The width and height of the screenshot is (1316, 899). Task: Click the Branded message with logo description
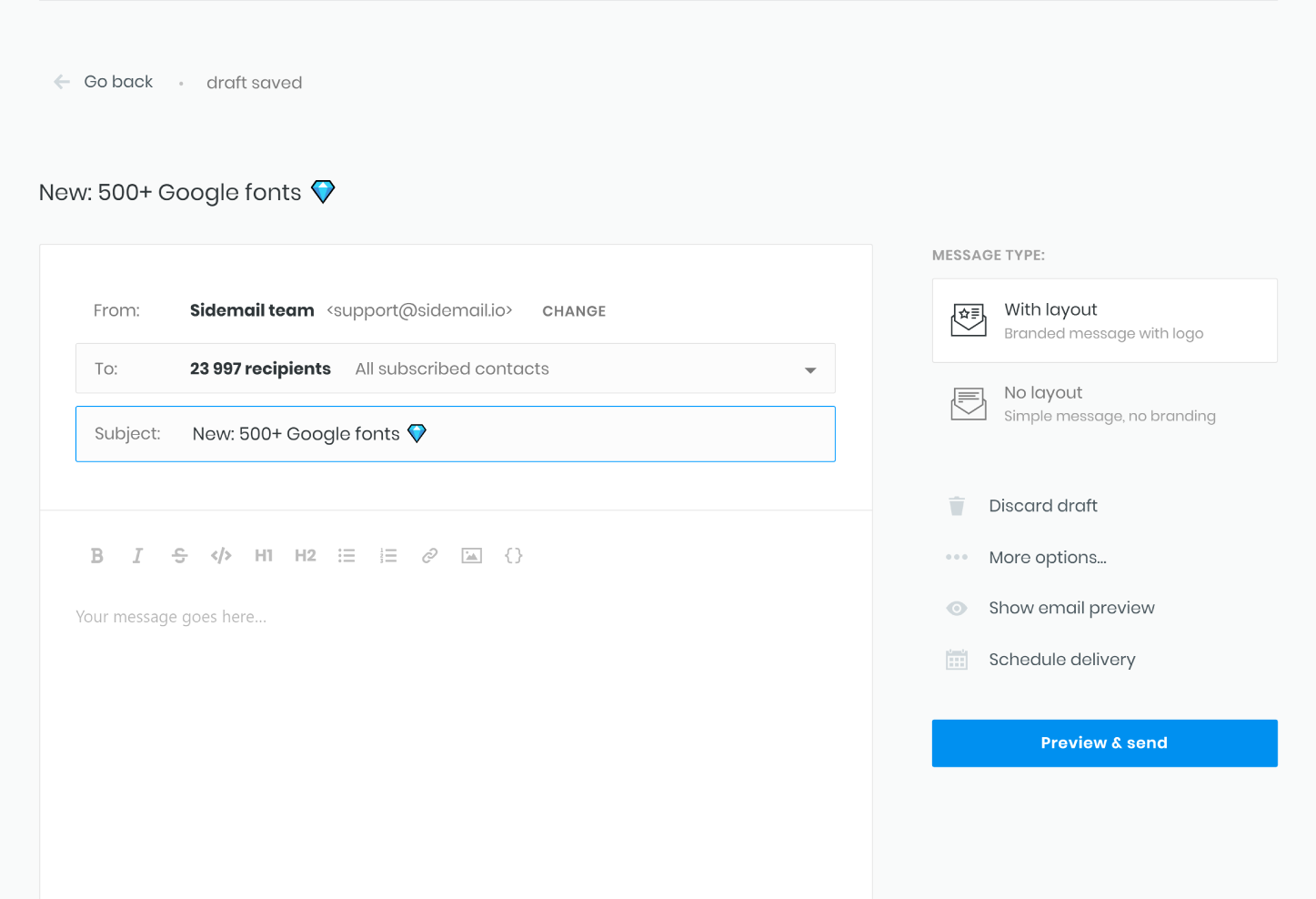click(1104, 333)
